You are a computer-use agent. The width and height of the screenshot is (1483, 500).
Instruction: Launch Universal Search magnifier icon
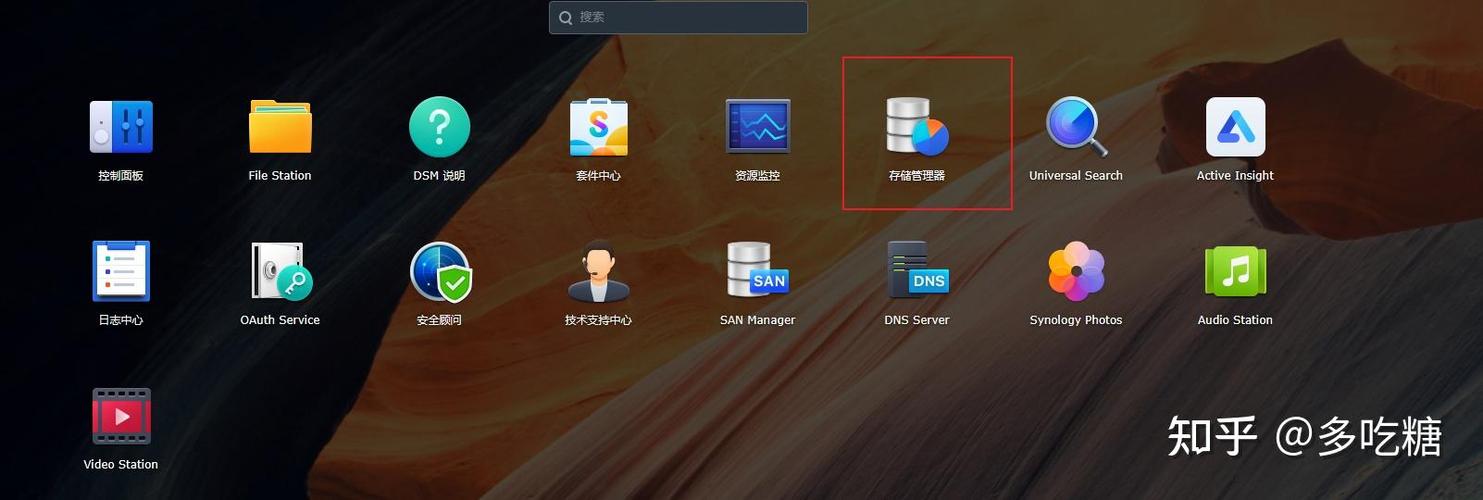pyautogui.click(x=1076, y=127)
